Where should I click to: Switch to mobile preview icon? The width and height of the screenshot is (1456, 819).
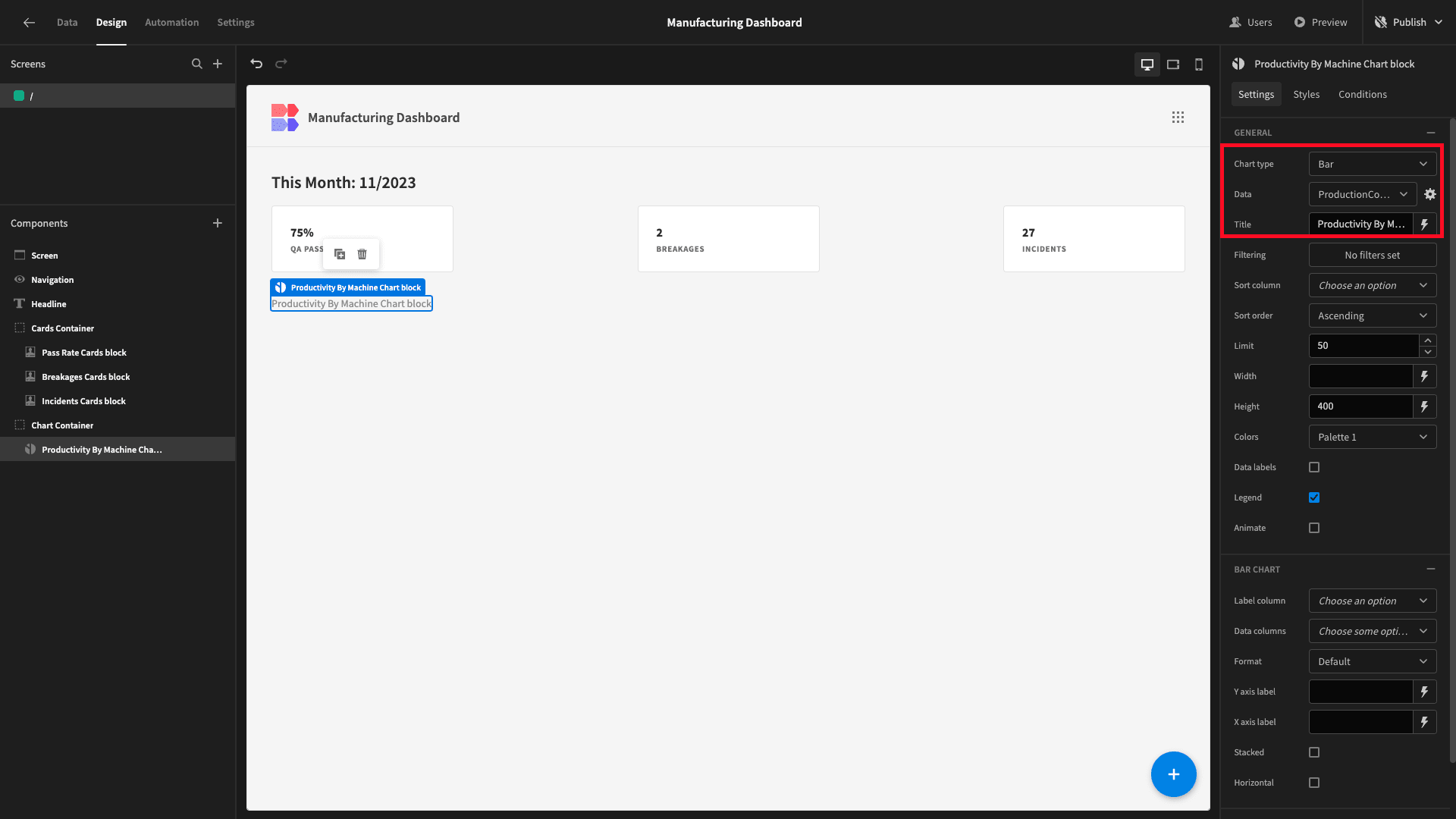click(1199, 64)
